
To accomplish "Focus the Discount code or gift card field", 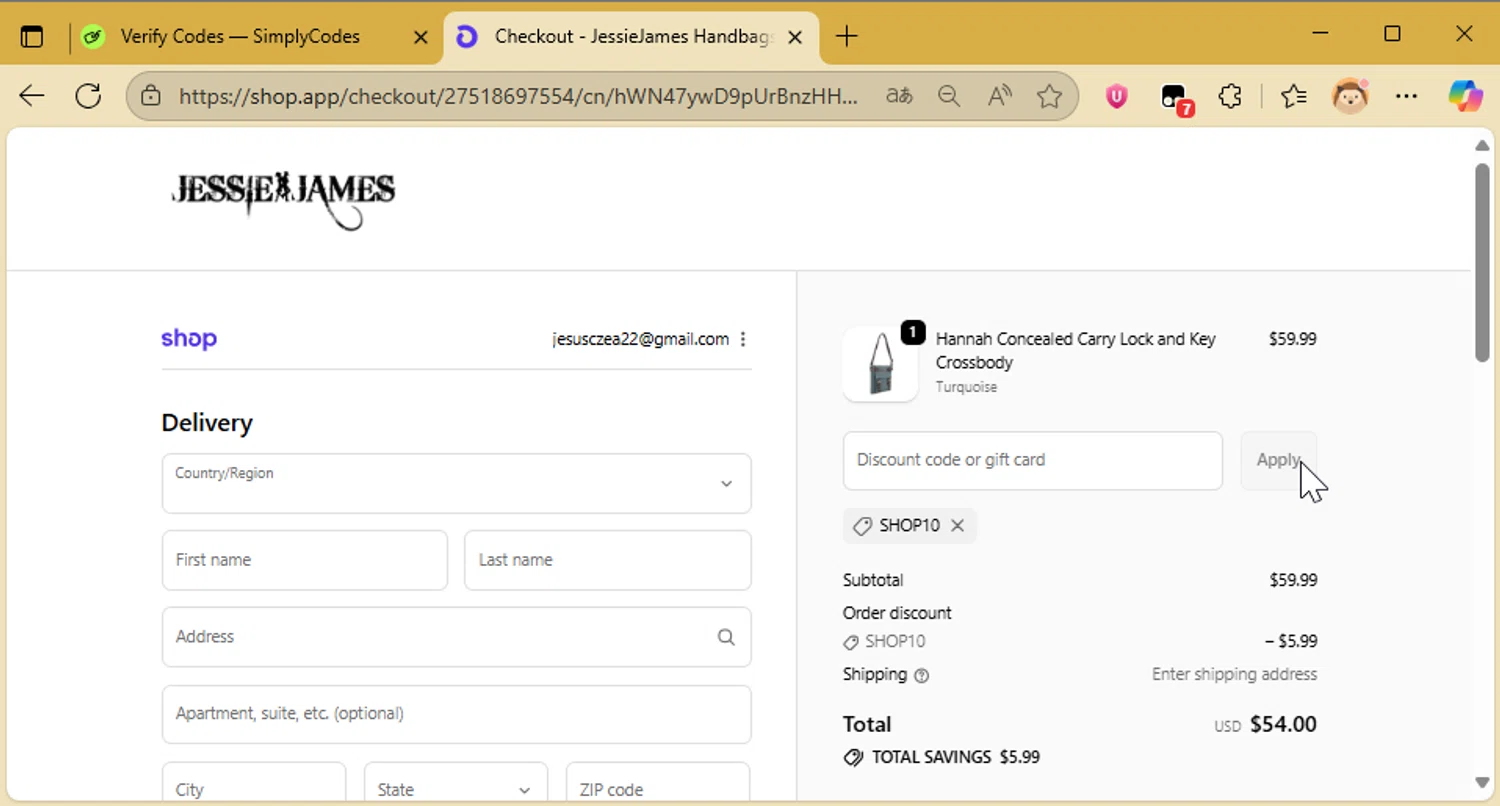I will click(x=1032, y=461).
